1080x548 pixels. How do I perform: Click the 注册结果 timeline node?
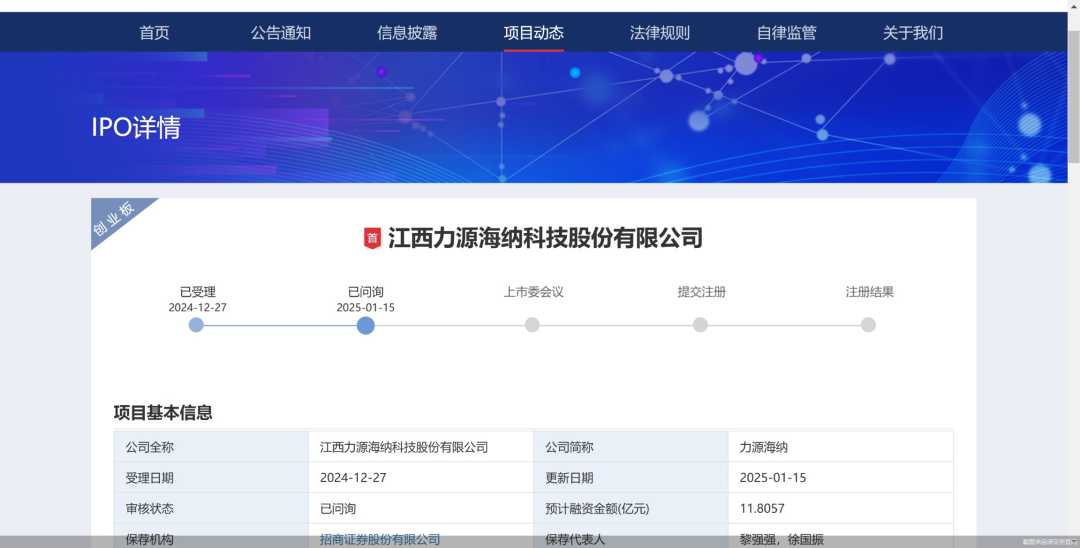coord(869,325)
